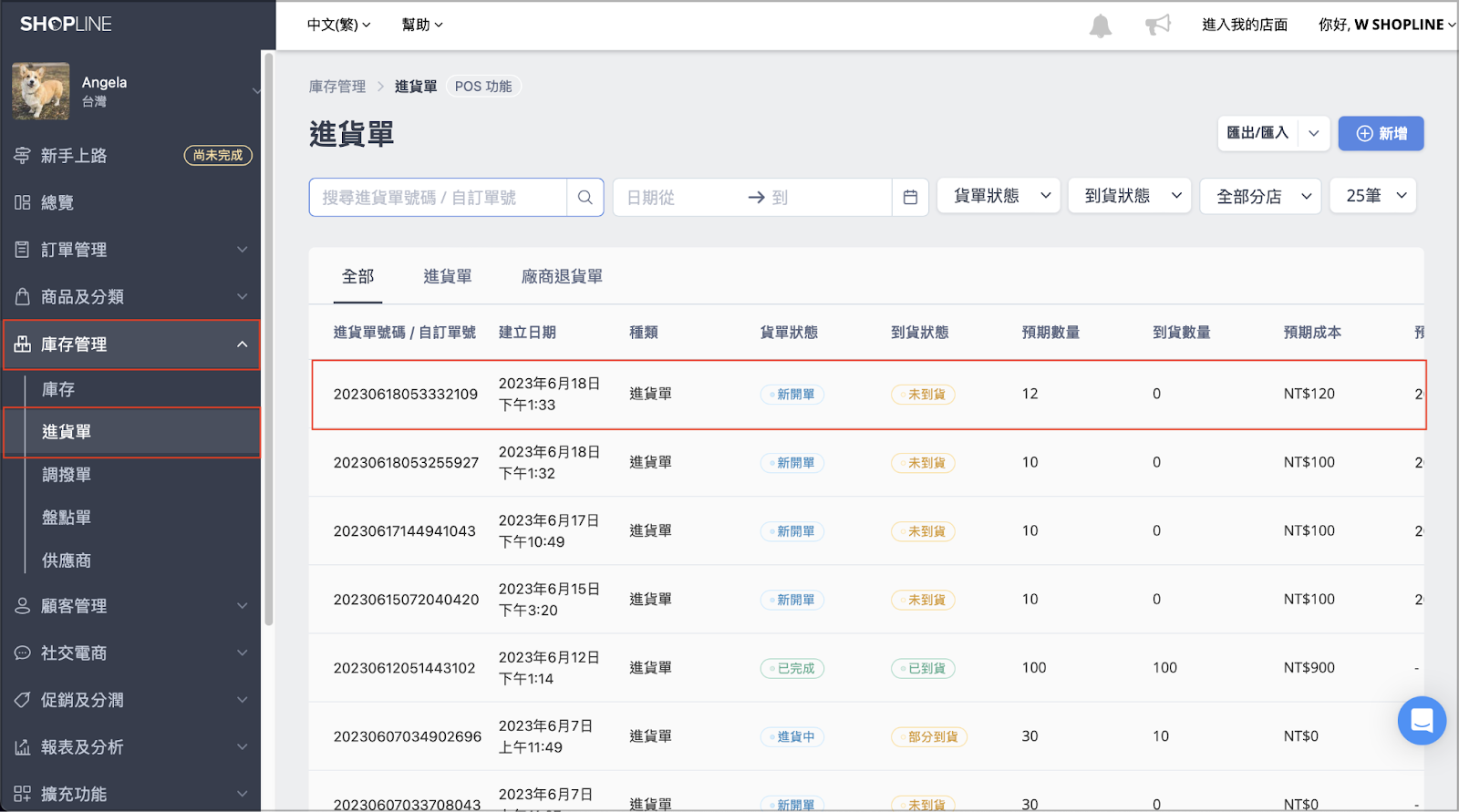The width and height of the screenshot is (1459, 812).
Task: Click the 促銷及分潤 tag icon
Action: coord(23,700)
